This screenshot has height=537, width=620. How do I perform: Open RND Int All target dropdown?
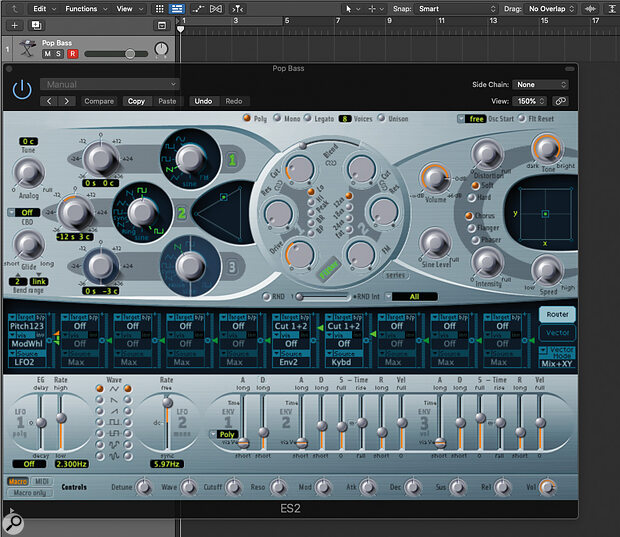point(411,297)
